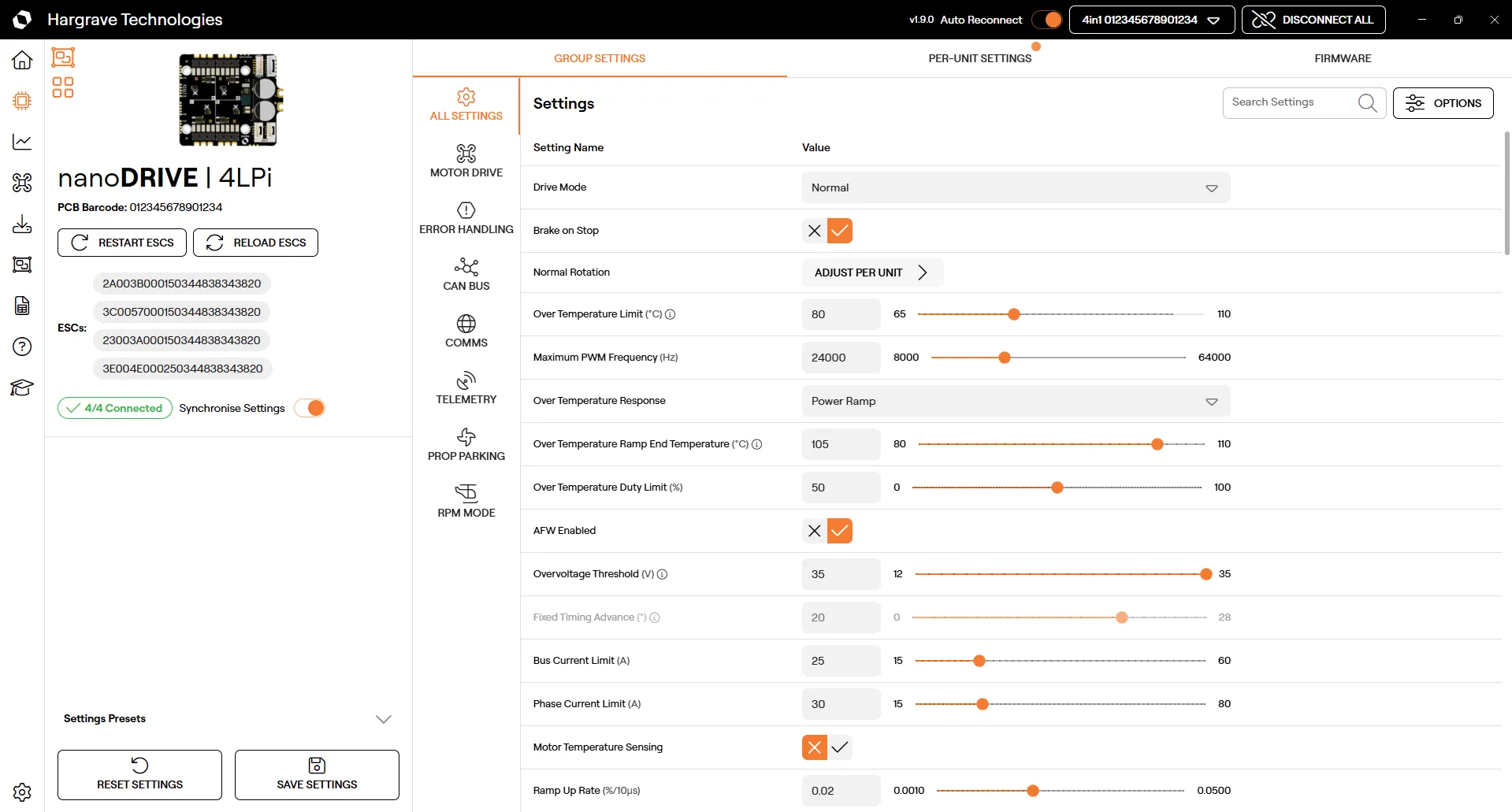The height and width of the screenshot is (812, 1512).
Task: Disable Brake on Stop with the X
Action: click(x=815, y=231)
